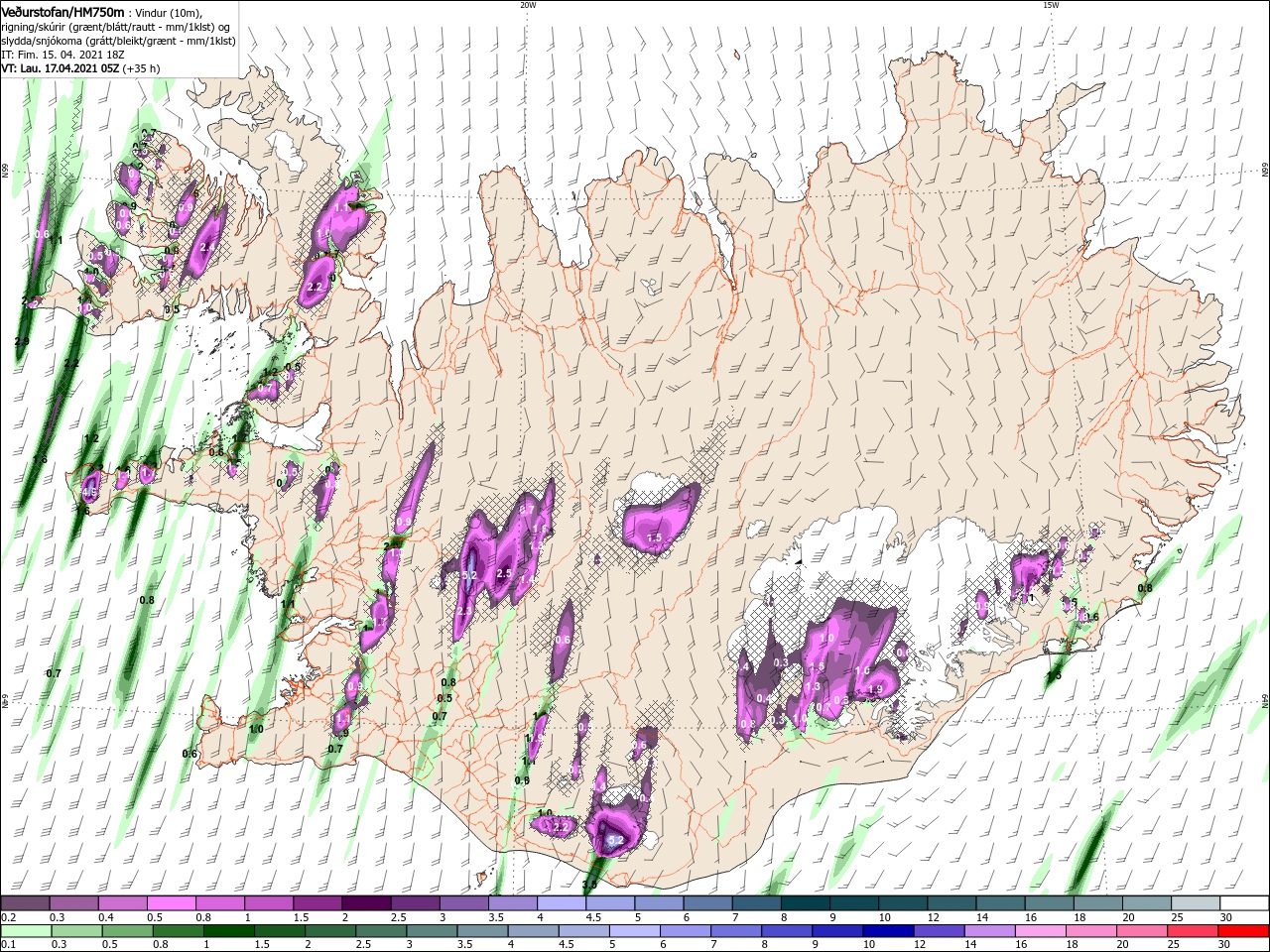
Task: Pick the bottom-row legend swatch starting at 2
Action: pos(330,931)
